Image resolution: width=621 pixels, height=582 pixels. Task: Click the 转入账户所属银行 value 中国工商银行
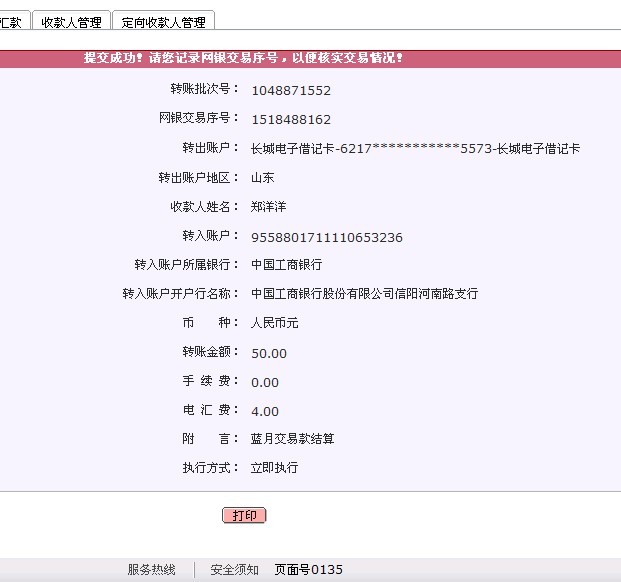pyautogui.click(x=286, y=265)
